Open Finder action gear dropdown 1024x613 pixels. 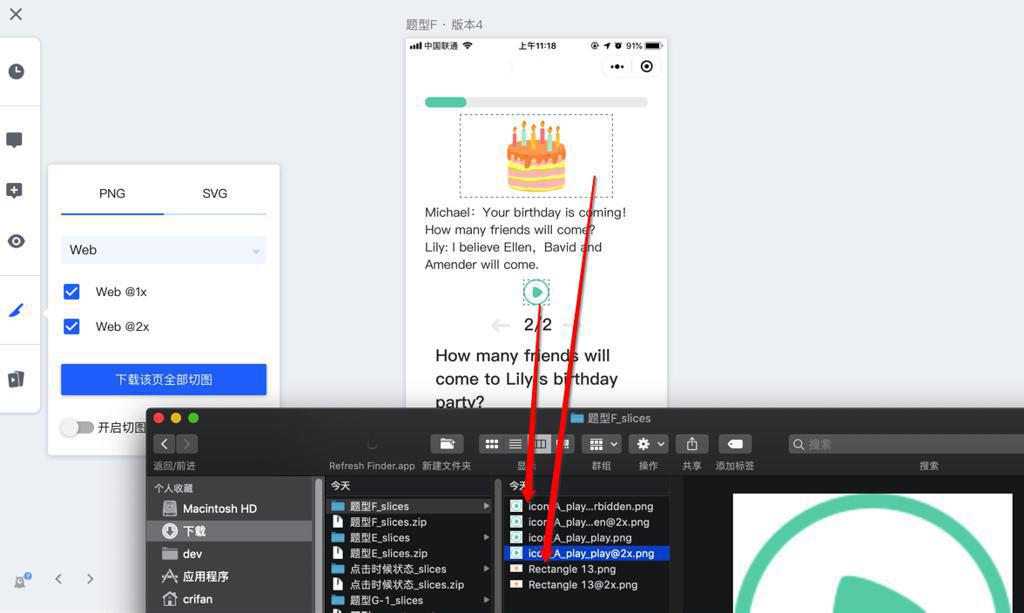[x=648, y=444]
